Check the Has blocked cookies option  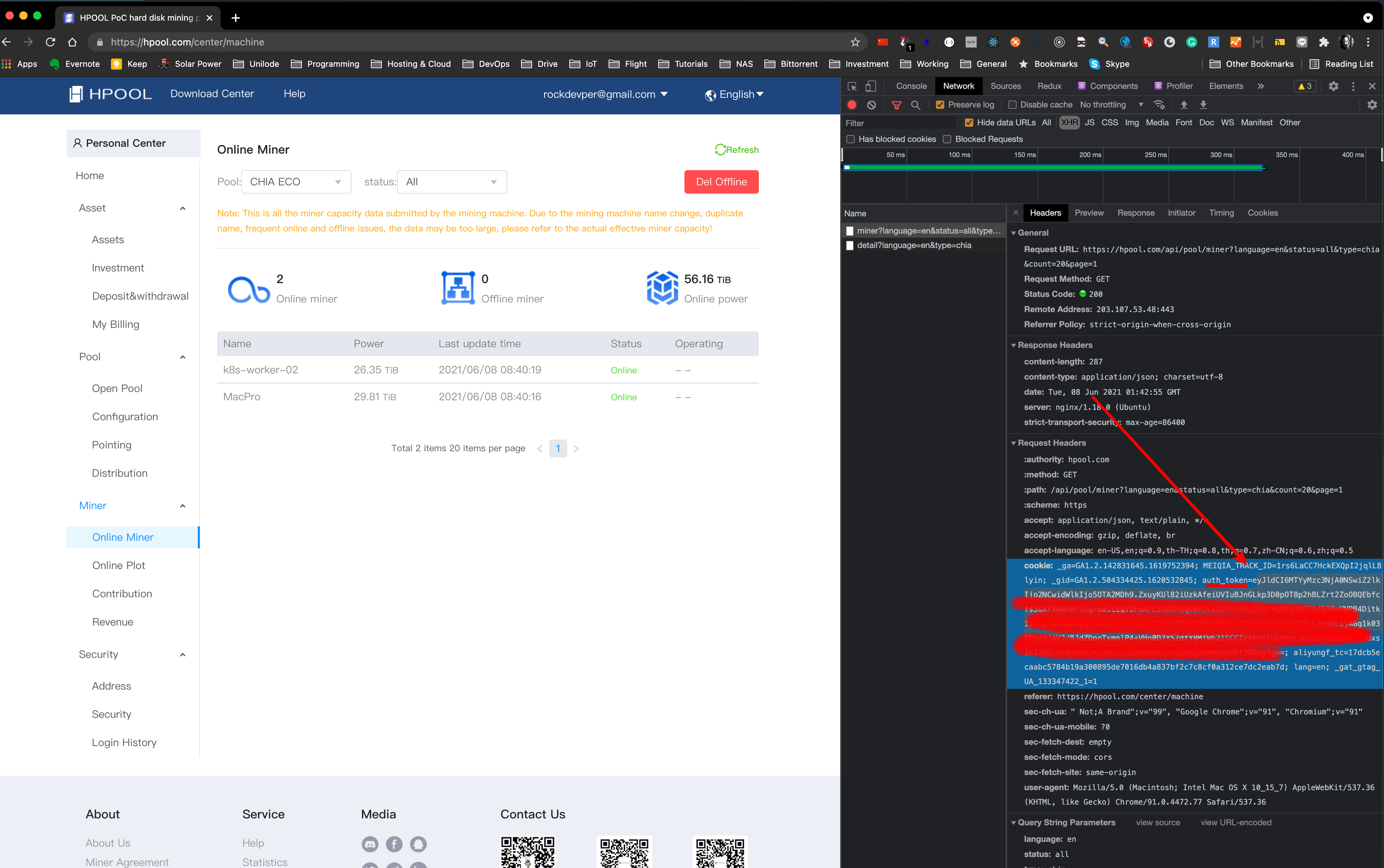851,139
